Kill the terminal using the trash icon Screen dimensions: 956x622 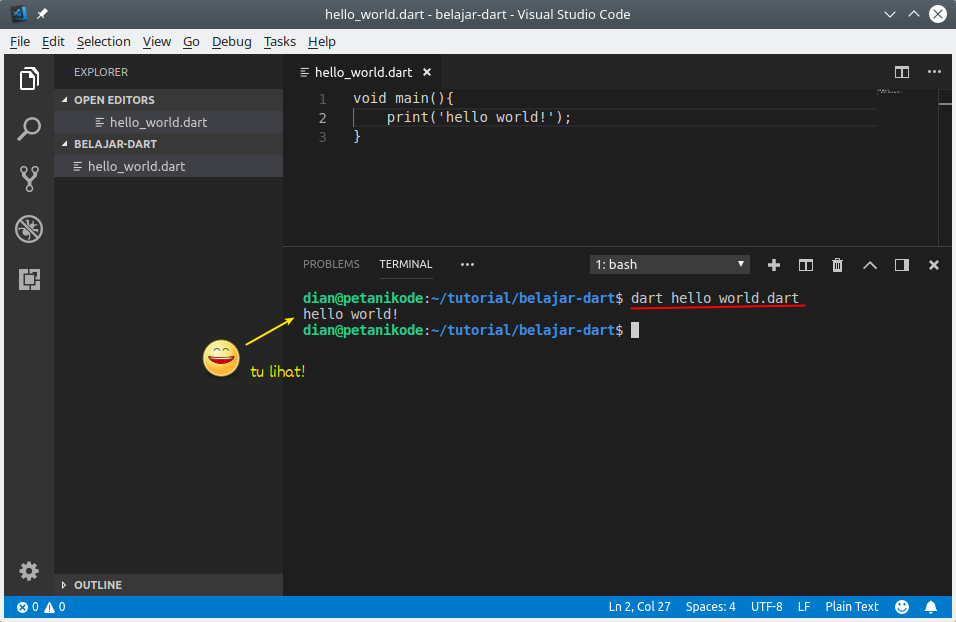click(x=837, y=265)
